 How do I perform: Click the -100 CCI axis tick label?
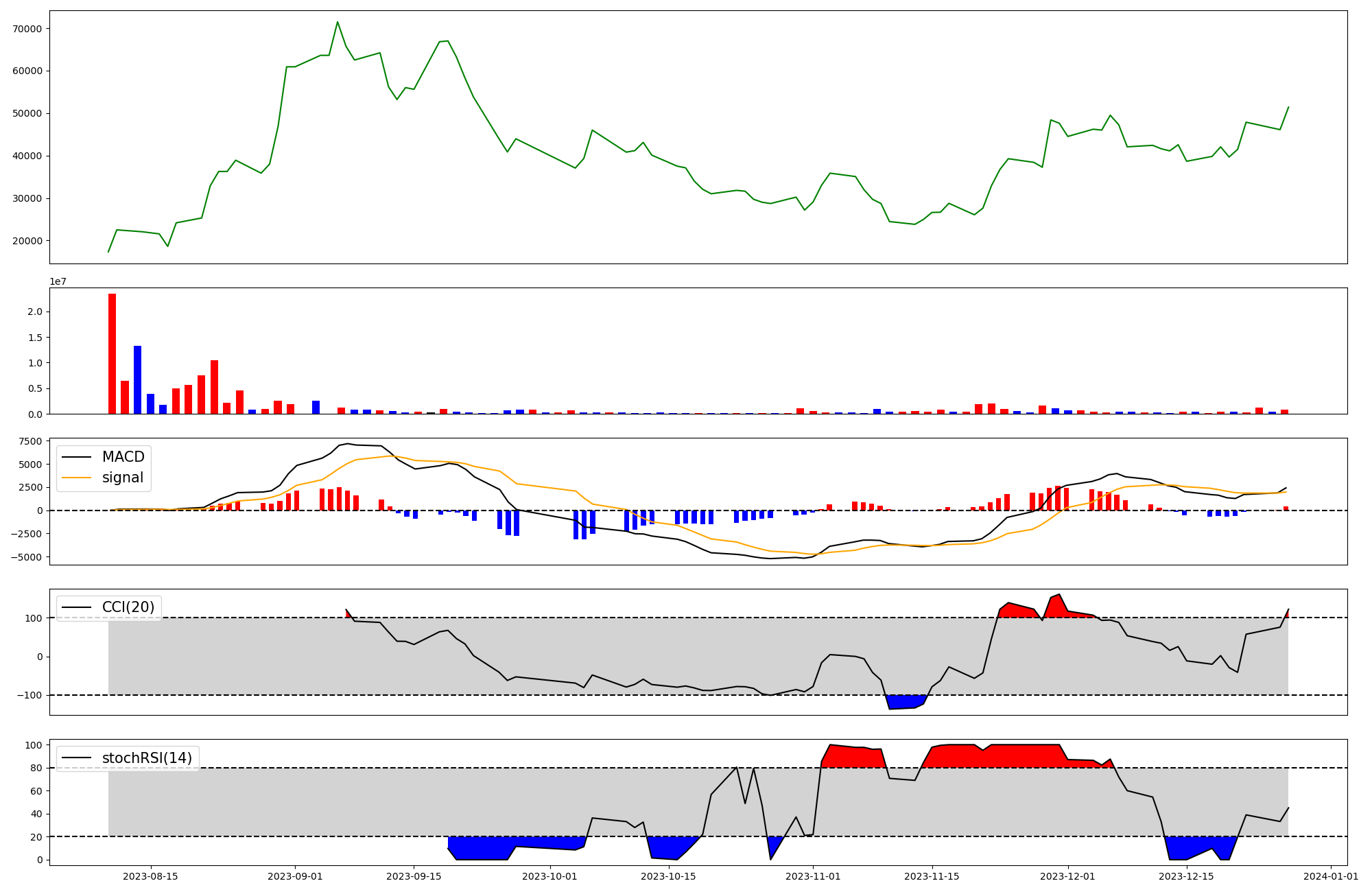click(31, 696)
